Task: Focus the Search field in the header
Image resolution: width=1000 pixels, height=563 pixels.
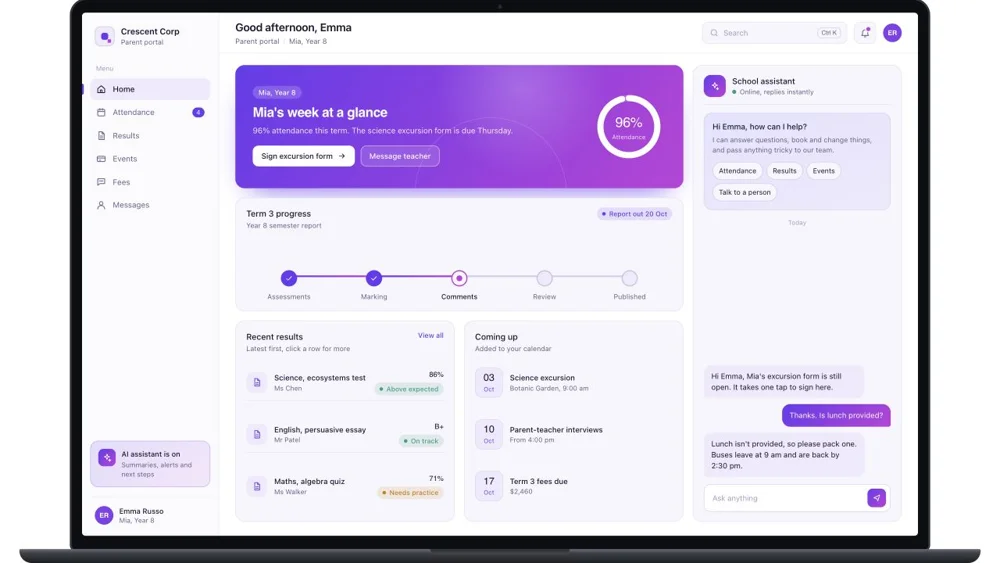Action: [x=774, y=33]
